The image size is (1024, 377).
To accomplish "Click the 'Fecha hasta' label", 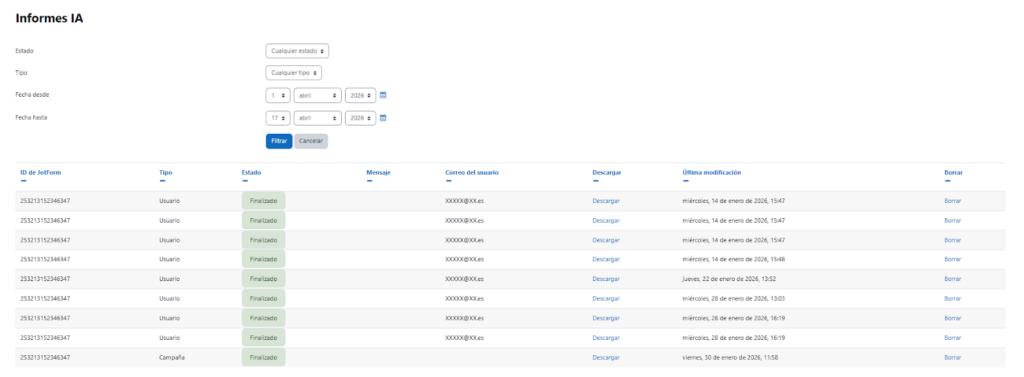I will (x=31, y=118).
